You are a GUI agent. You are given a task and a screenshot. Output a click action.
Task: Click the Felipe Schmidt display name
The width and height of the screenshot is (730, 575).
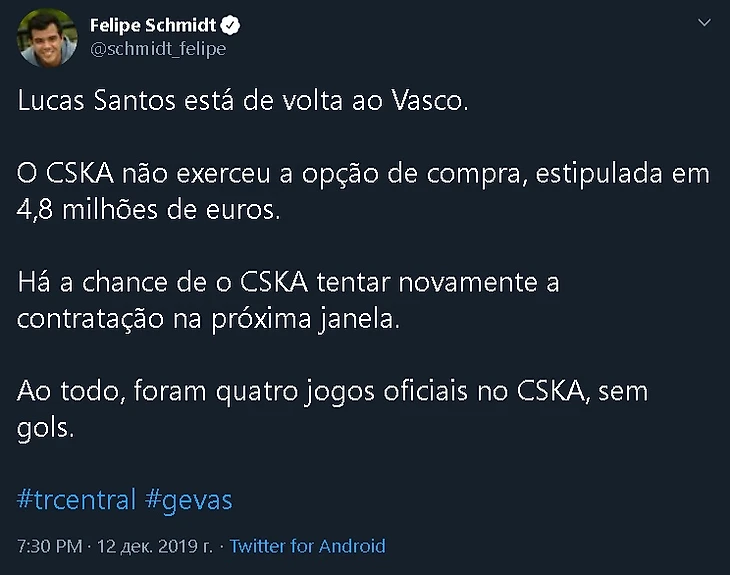point(153,25)
